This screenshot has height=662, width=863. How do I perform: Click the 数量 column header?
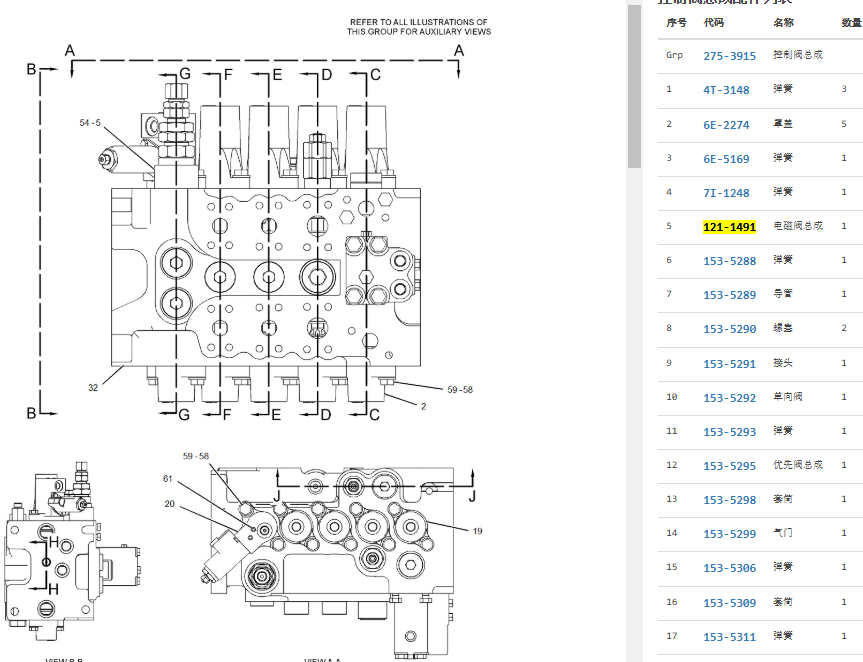[x=851, y=23]
